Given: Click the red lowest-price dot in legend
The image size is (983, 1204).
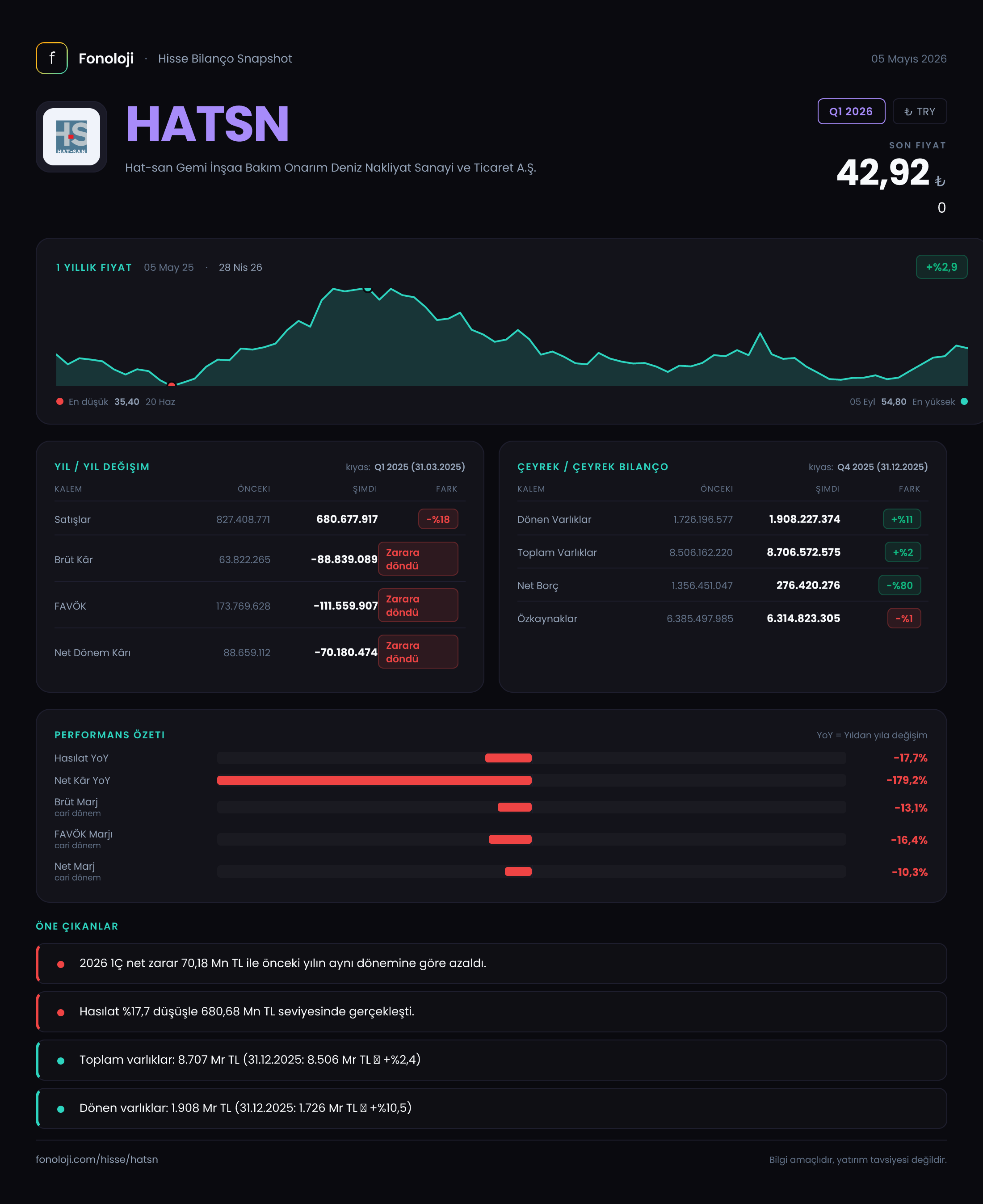Looking at the screenshot, I should 59,401.
